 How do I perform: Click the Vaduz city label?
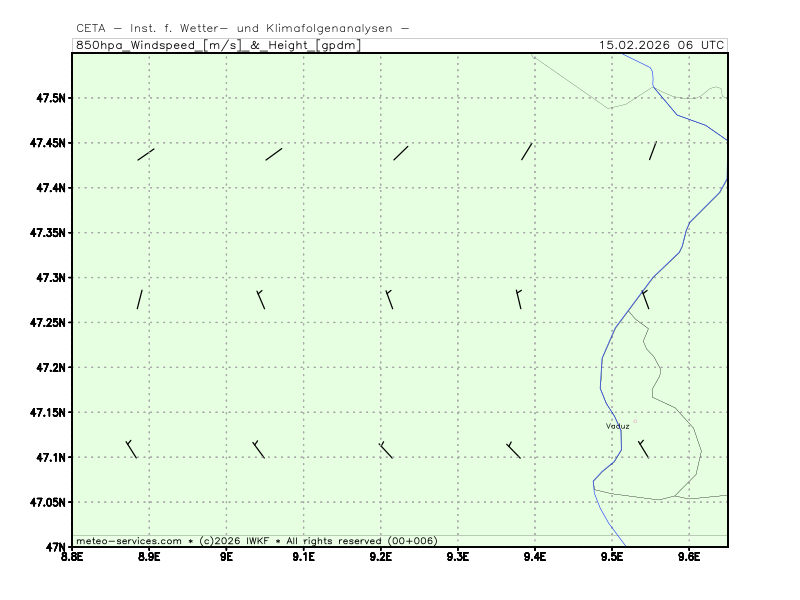click(x=617, y=426)
